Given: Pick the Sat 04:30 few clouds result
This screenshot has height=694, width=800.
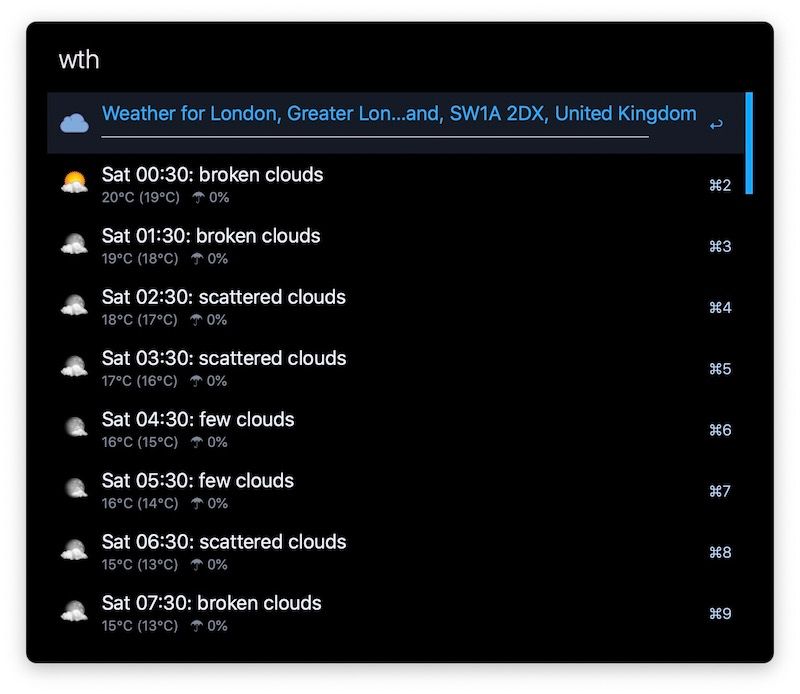Looking at the screenshot, I should 198,420.
